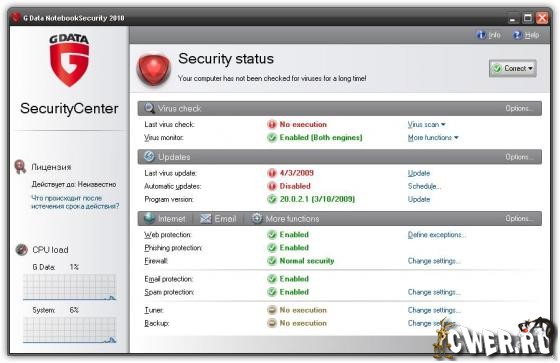Click the green check icon by Enabled (Both engines)
560x363 pixels.
(x=272, y=138)
